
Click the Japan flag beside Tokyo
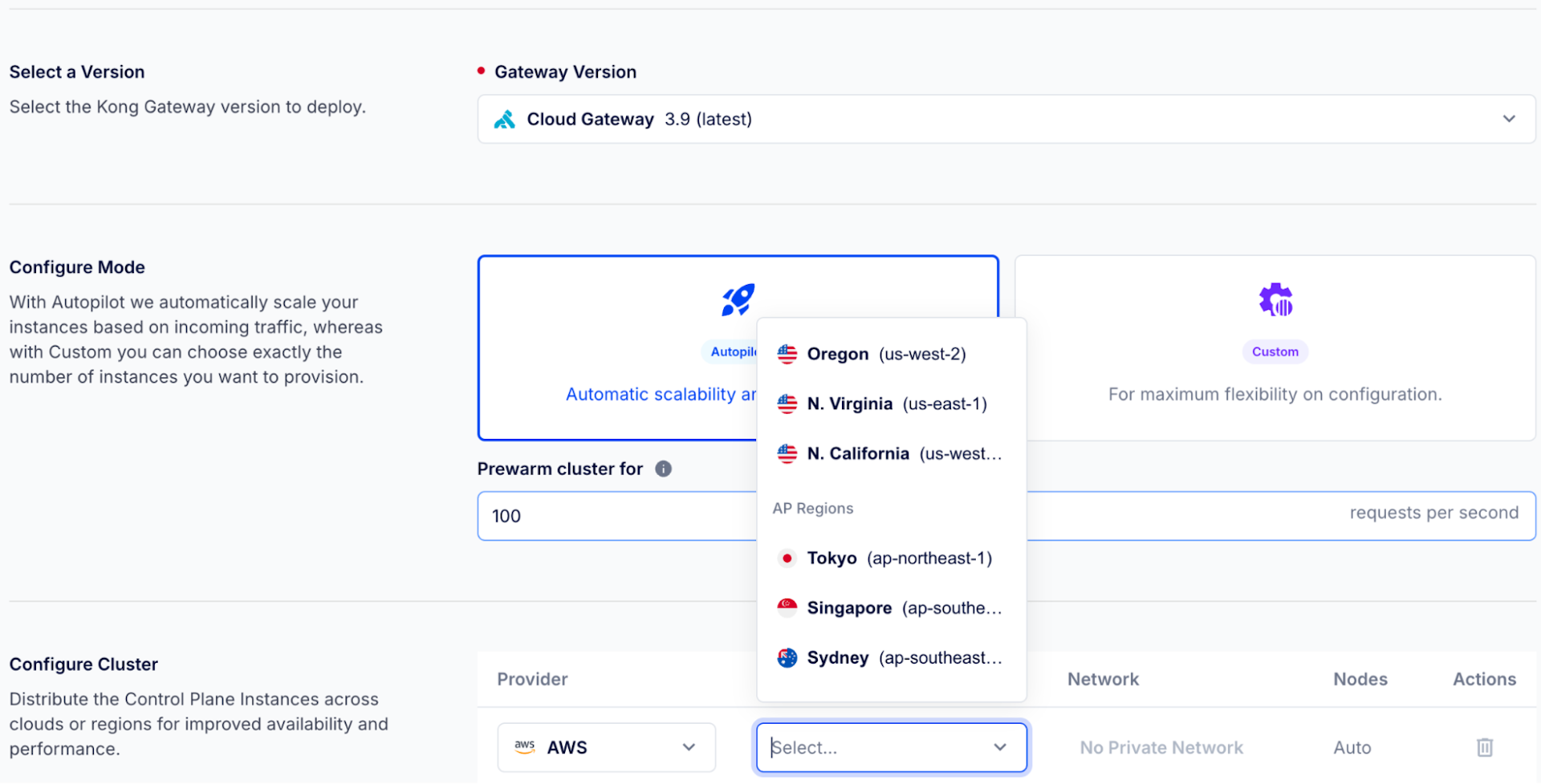(x=787, y=558)
